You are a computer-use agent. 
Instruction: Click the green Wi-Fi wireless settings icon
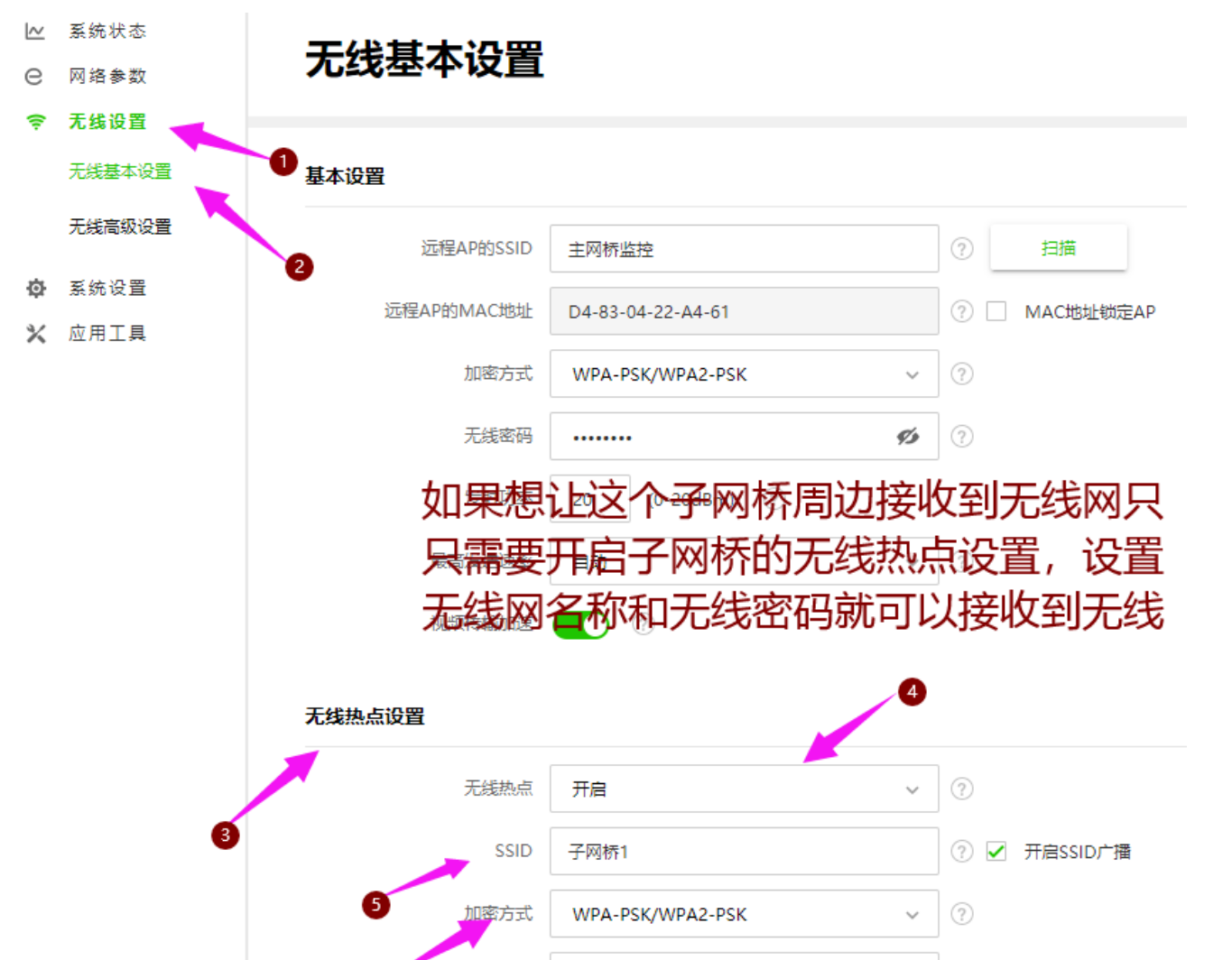pos(36,122)
